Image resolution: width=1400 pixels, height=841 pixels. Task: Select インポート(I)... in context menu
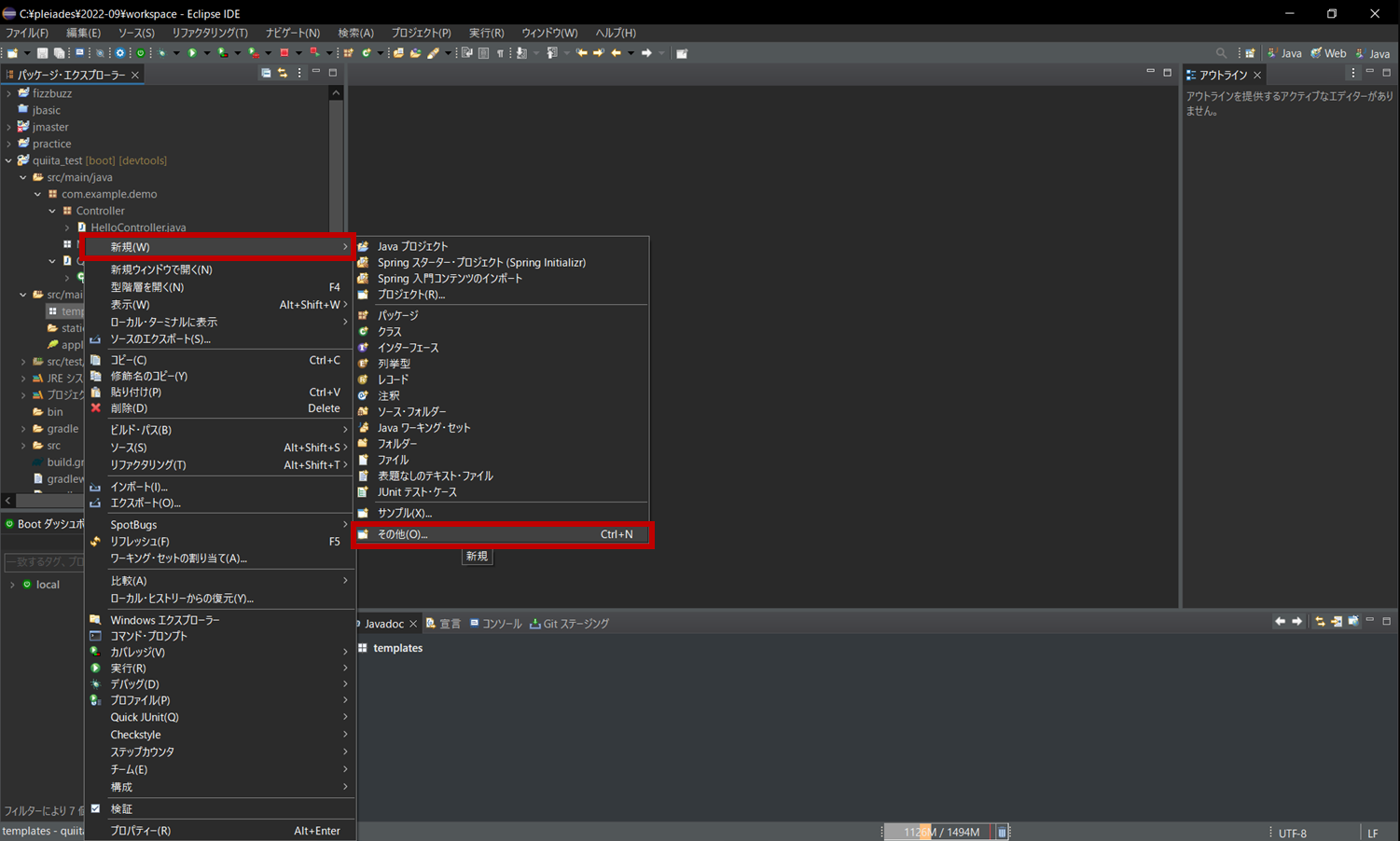click(221, 487)
